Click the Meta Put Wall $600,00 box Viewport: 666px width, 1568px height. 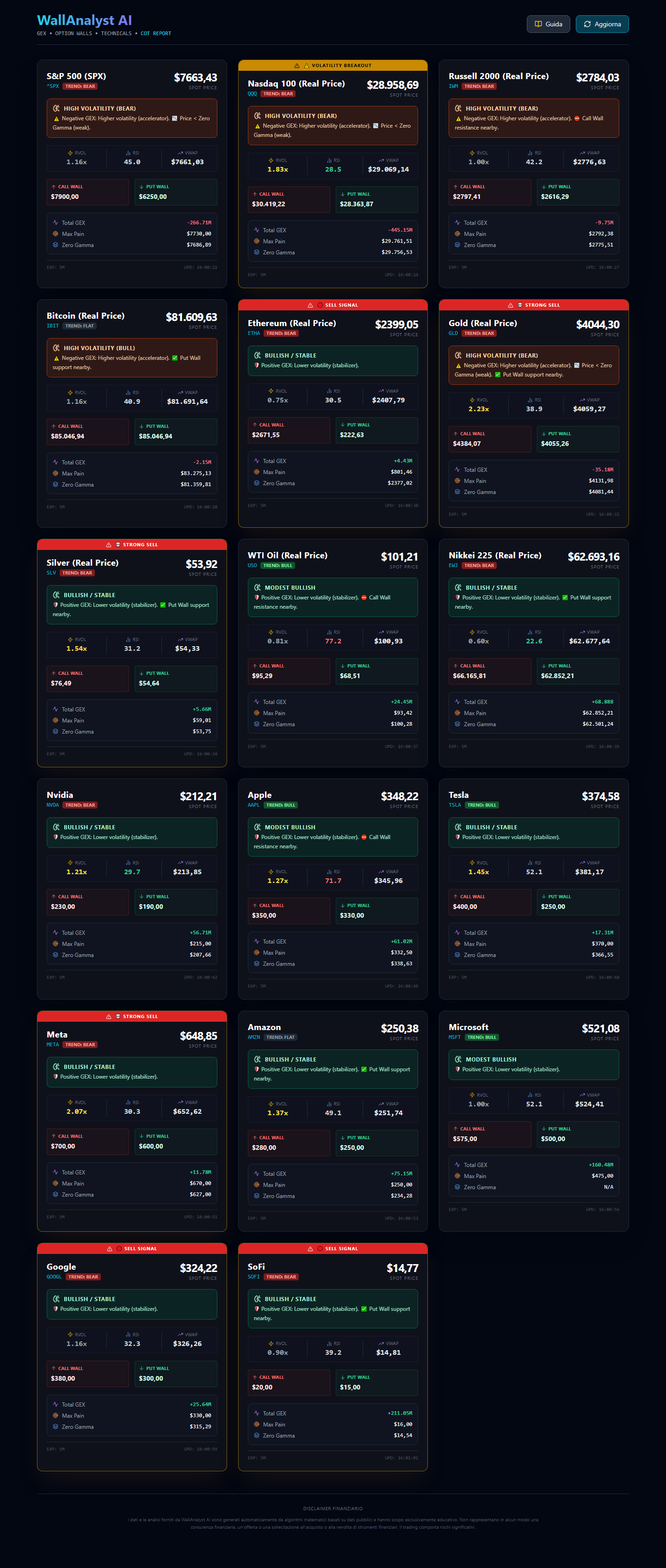pos(176,1141)
